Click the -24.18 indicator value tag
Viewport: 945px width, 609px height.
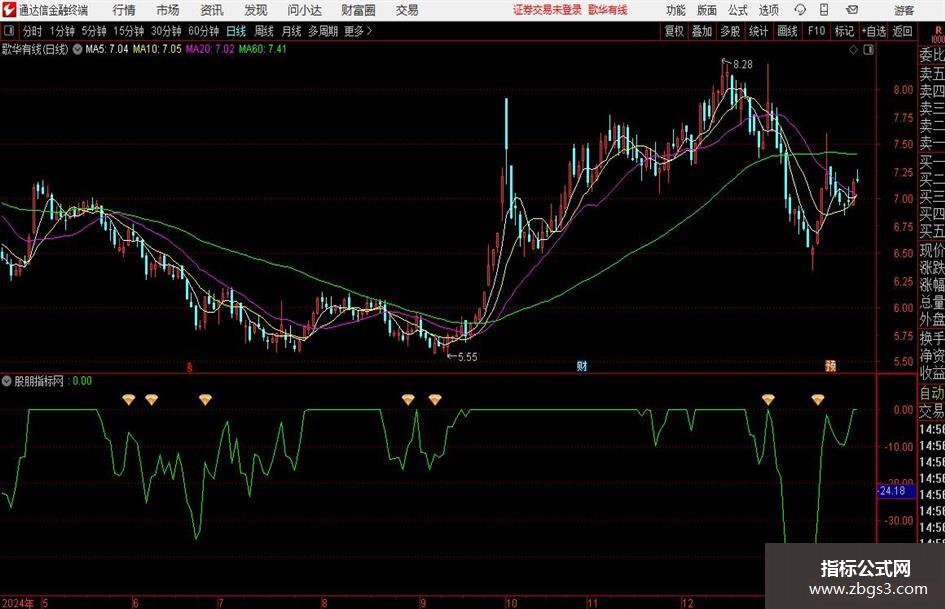tap(894, 491)
